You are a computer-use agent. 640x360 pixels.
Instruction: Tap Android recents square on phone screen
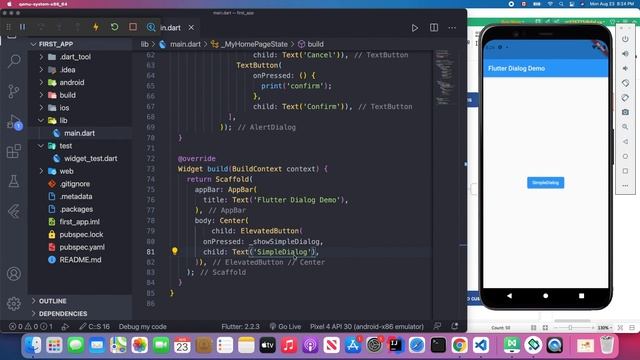(x=581, y=296)
